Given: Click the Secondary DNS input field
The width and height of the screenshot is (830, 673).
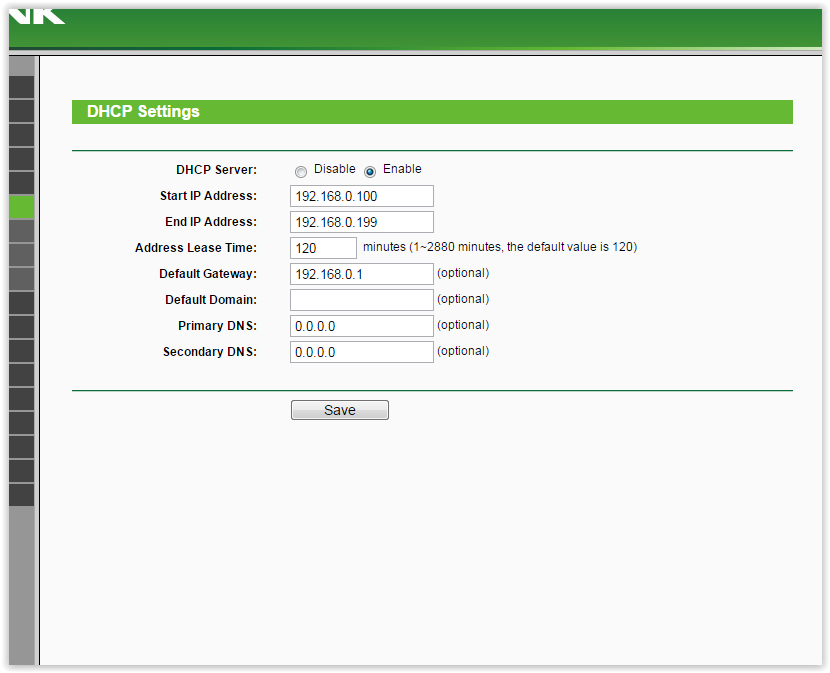Looking at the screenshot, I should [x=361, y=352].
